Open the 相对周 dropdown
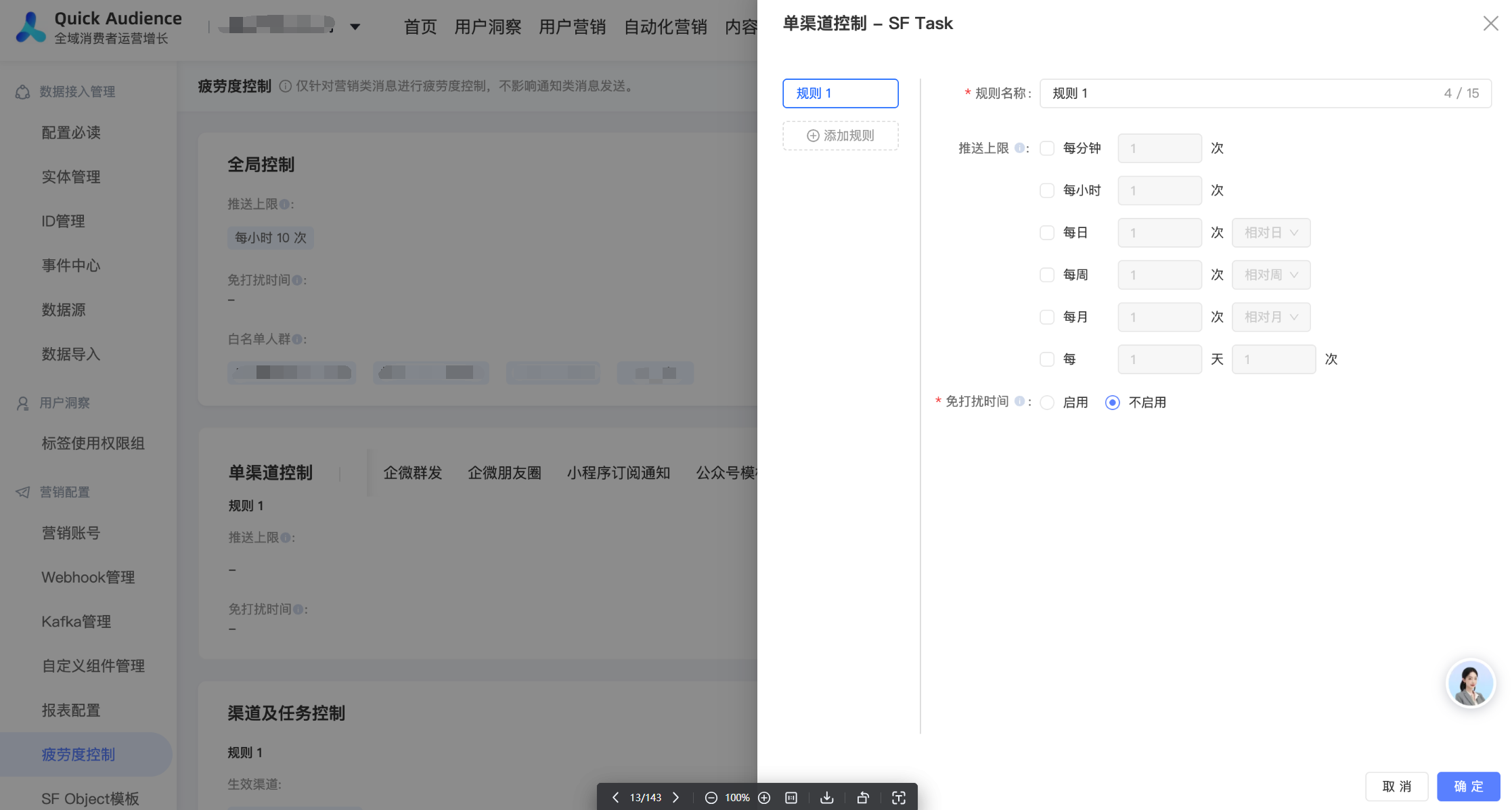1512x810 pixels. click(1271, 275)
